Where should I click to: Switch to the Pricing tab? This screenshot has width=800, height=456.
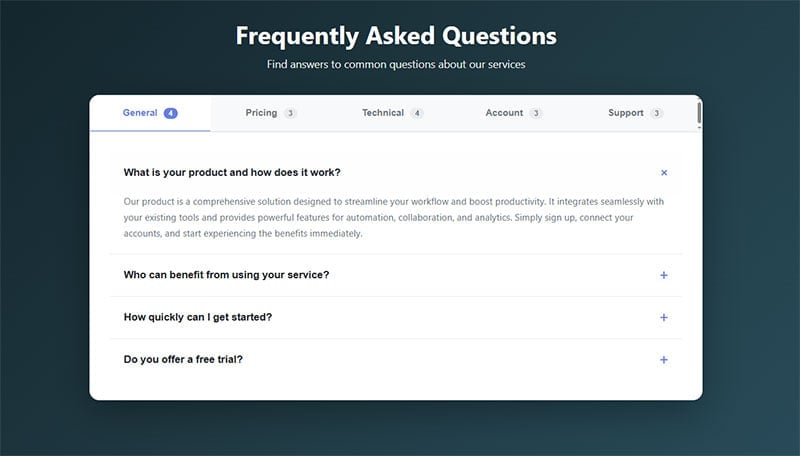262,113
